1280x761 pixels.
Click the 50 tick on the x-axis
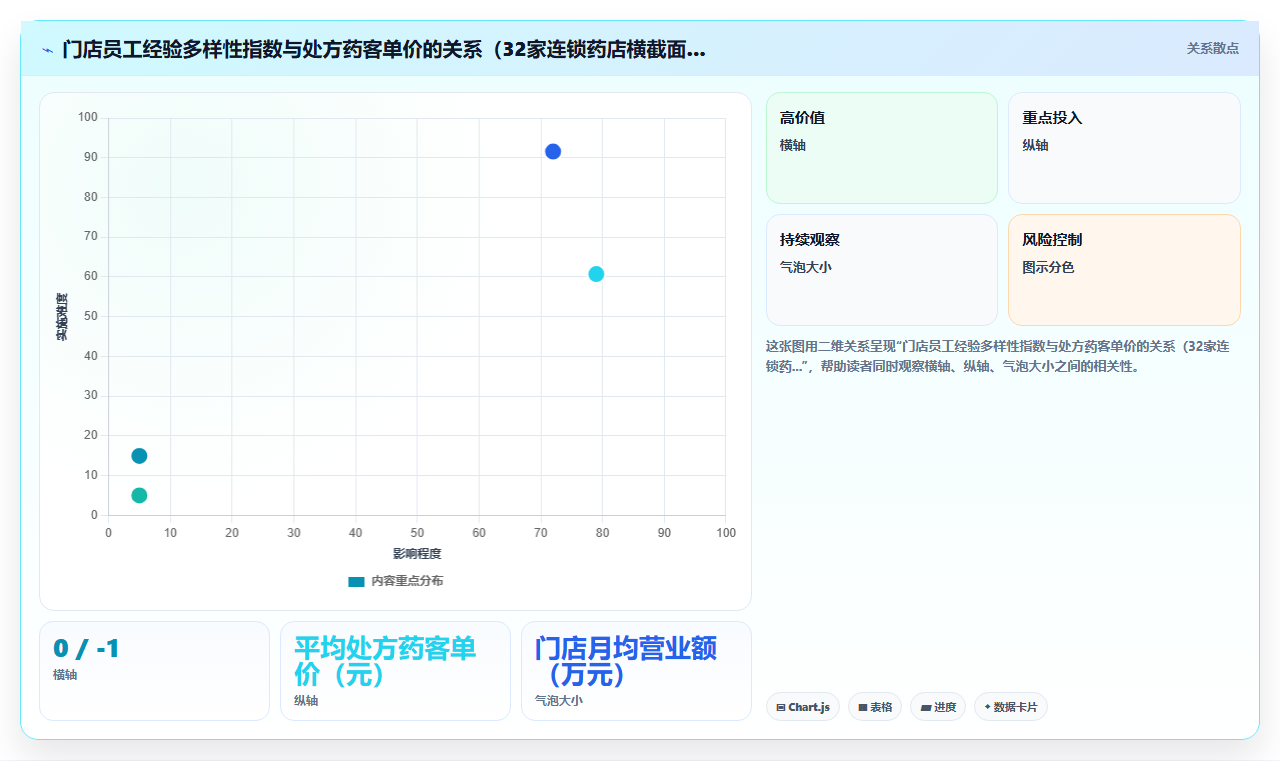tap(417, 533)
